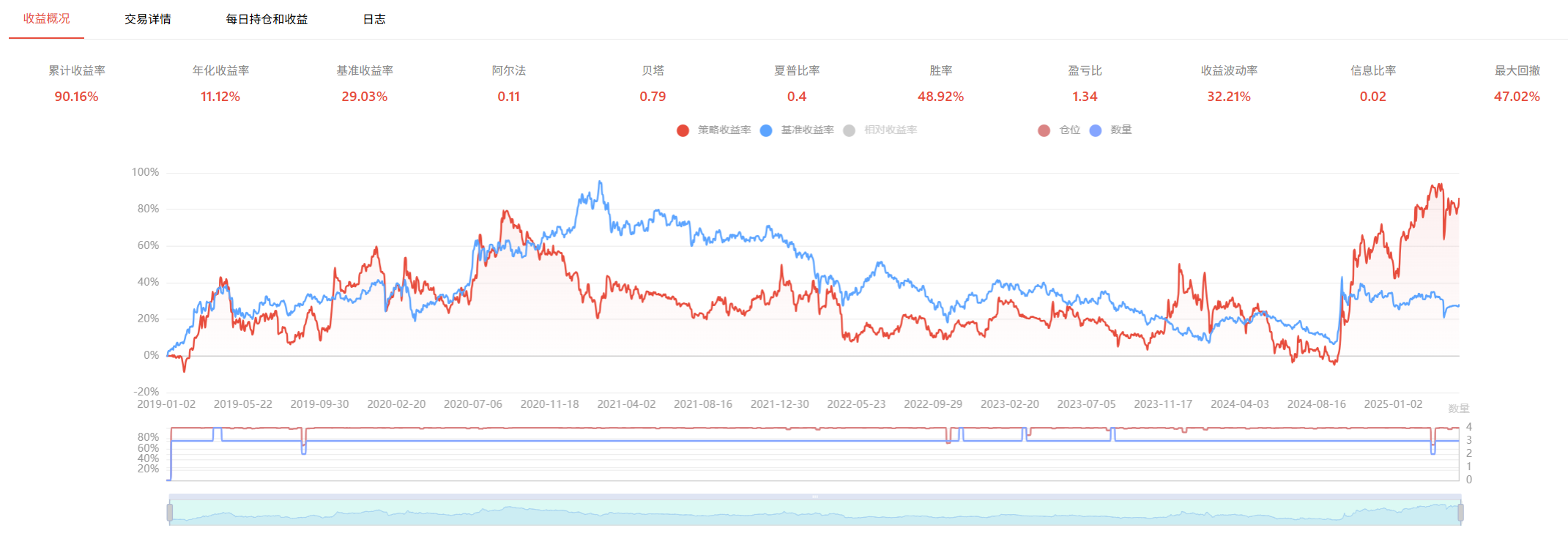Switch to the 交易详情 tab
This screenshot has height=550, width=1568.
tap(147, 19)
